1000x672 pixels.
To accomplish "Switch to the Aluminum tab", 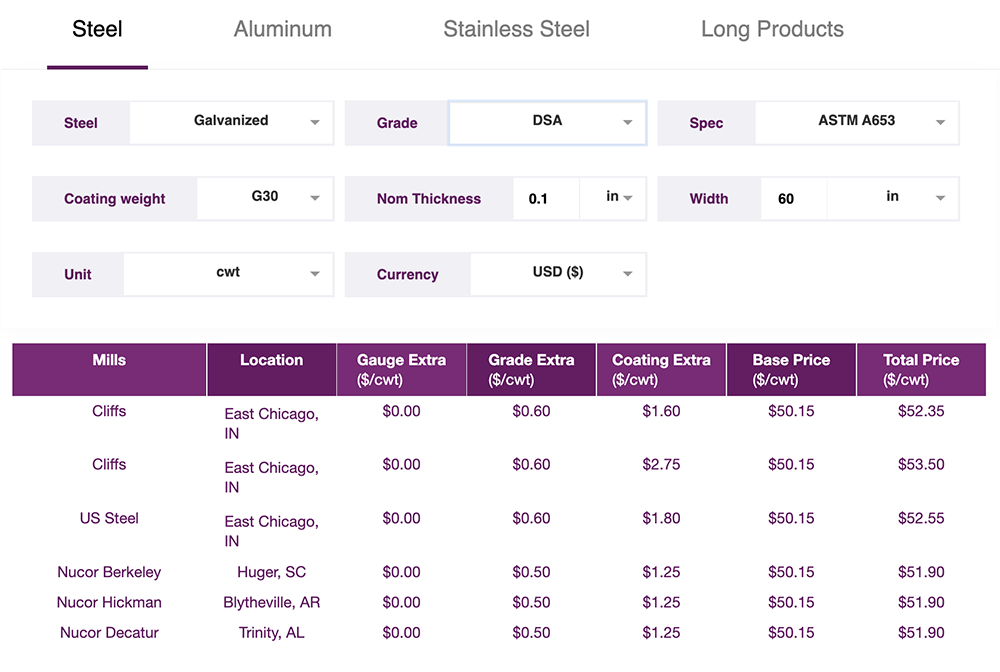I will pyautogui.click(x=283, y=29).
